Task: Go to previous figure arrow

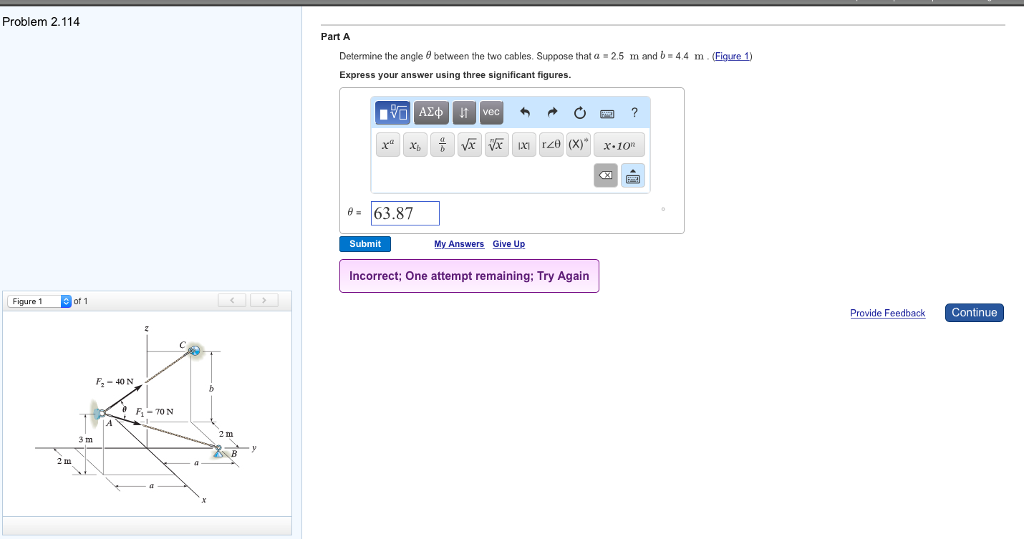Action: click(232, 301)
